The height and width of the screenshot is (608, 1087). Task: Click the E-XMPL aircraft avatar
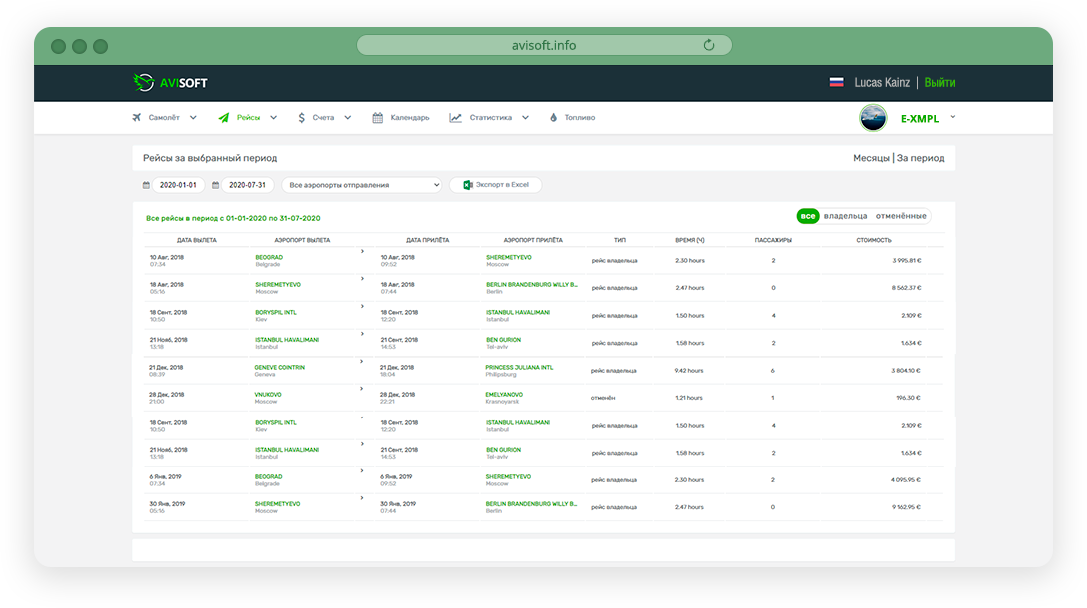tap(873, 118)
